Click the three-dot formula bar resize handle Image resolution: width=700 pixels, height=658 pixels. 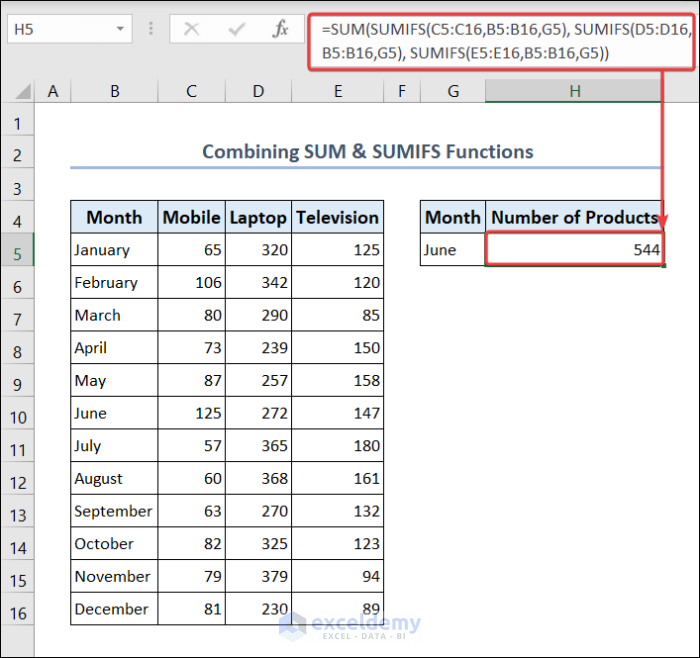150,29
